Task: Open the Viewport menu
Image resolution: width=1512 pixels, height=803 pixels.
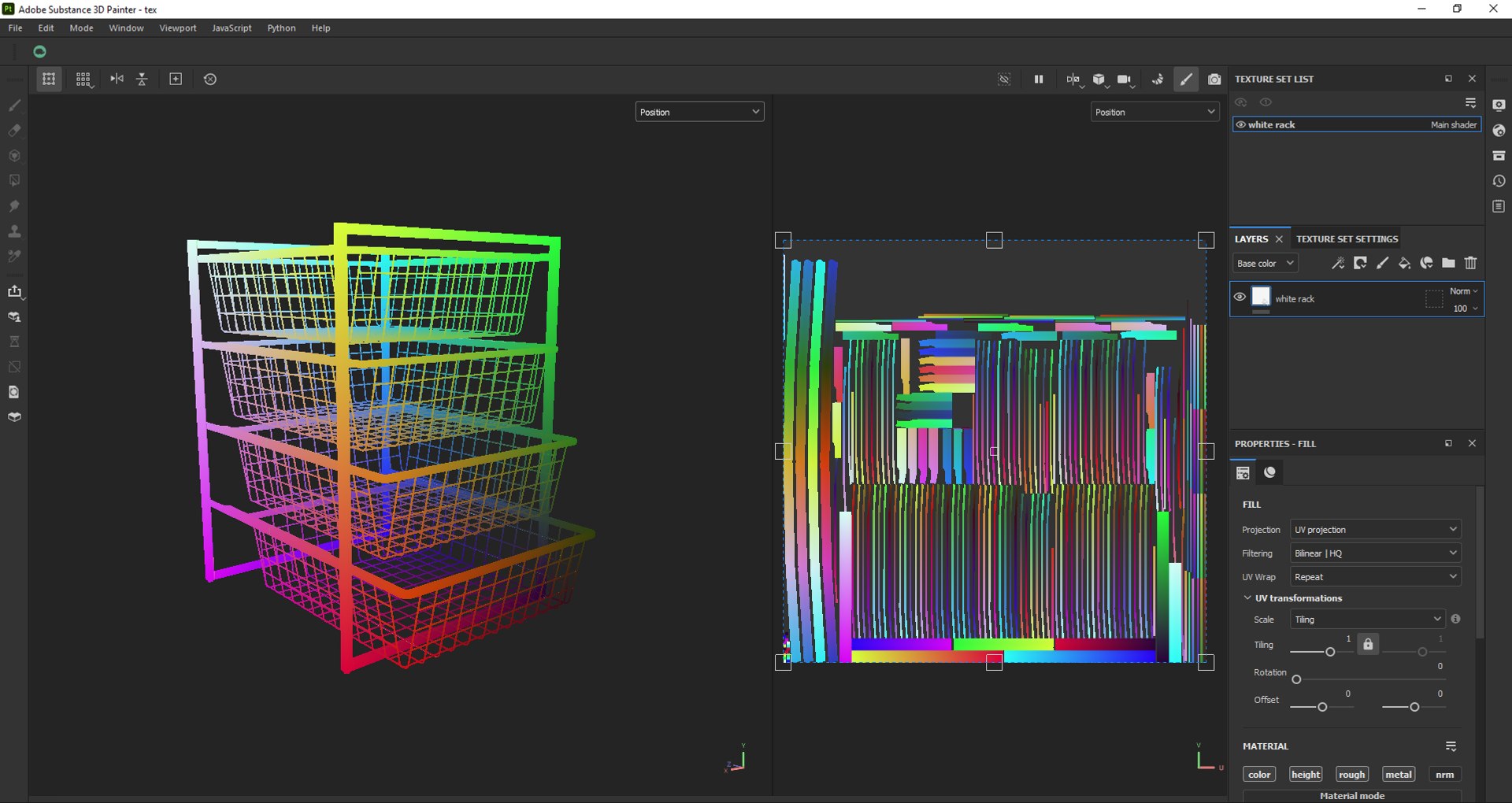Action: tap(177, 28)
